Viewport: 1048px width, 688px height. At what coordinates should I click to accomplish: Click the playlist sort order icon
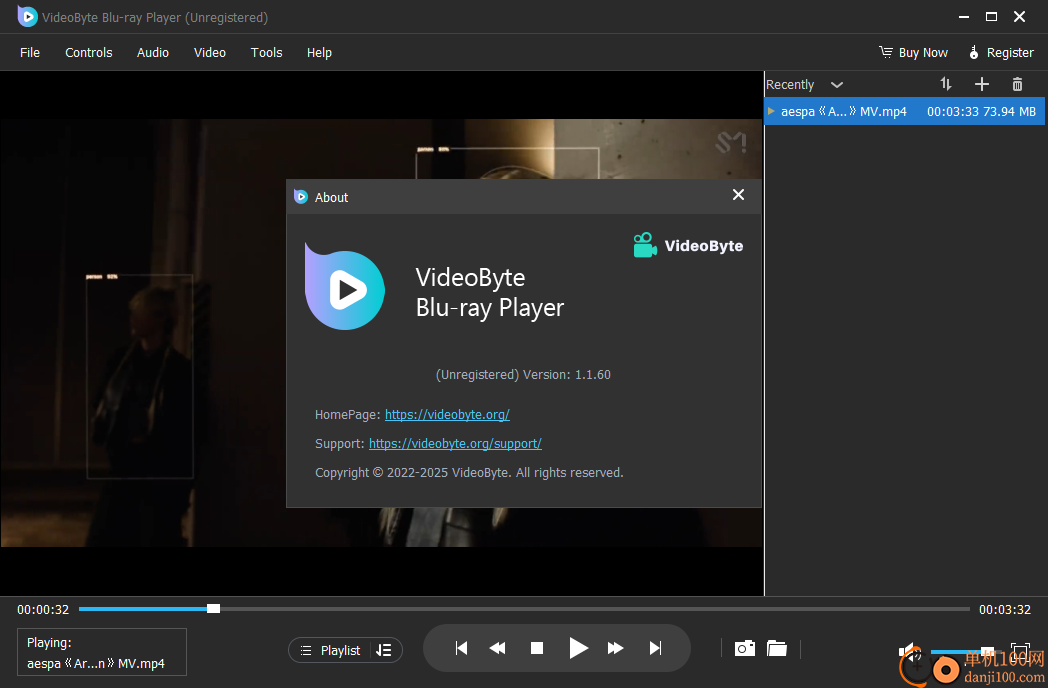[x=946, y=84]
